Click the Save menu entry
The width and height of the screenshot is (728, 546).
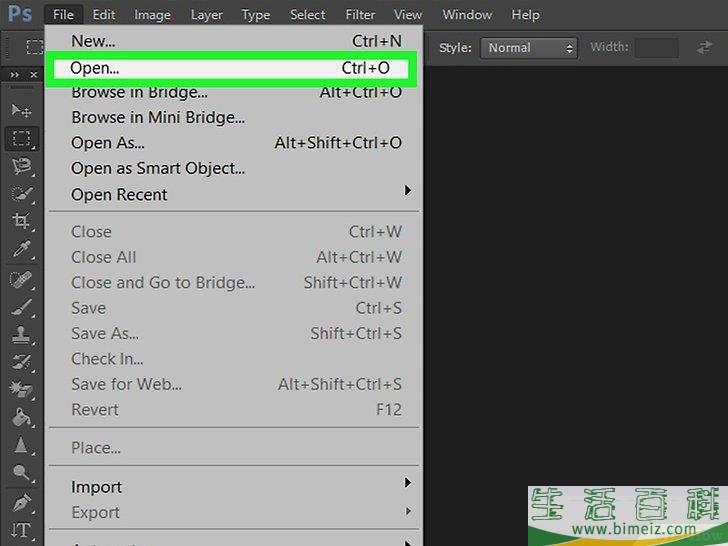click(x=236, y=308)
